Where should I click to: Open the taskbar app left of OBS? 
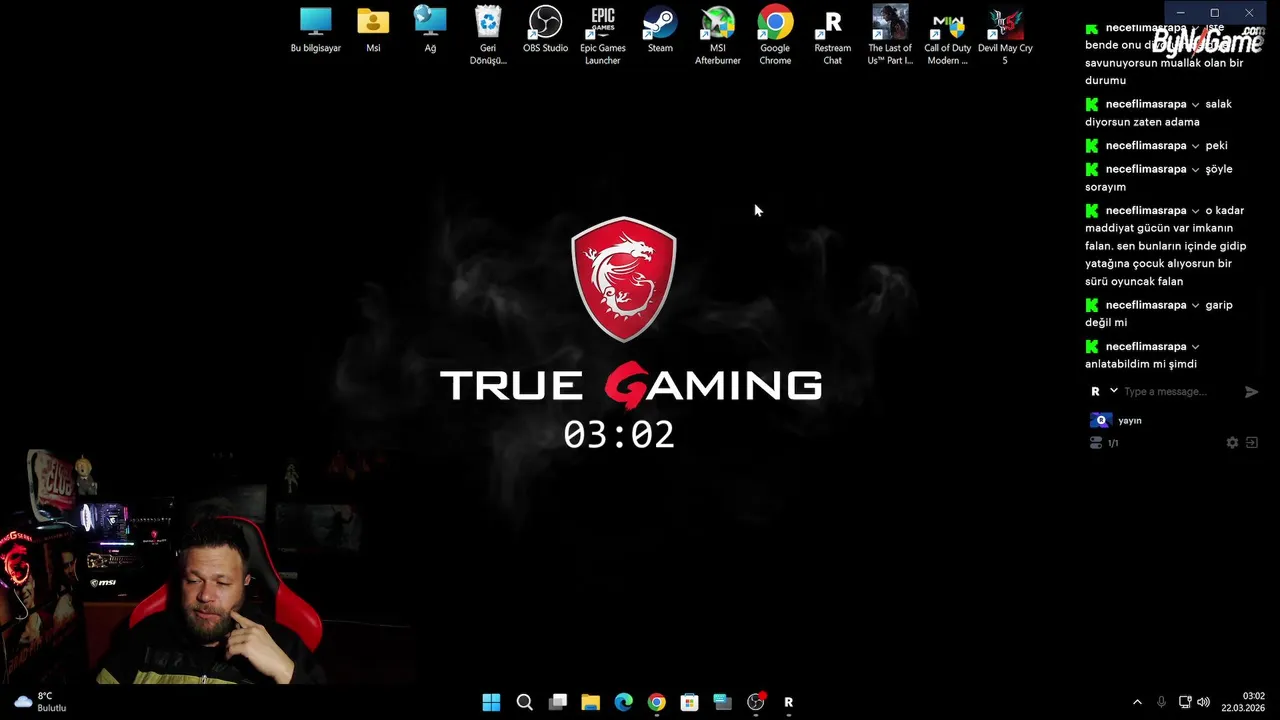coord(722,702)
